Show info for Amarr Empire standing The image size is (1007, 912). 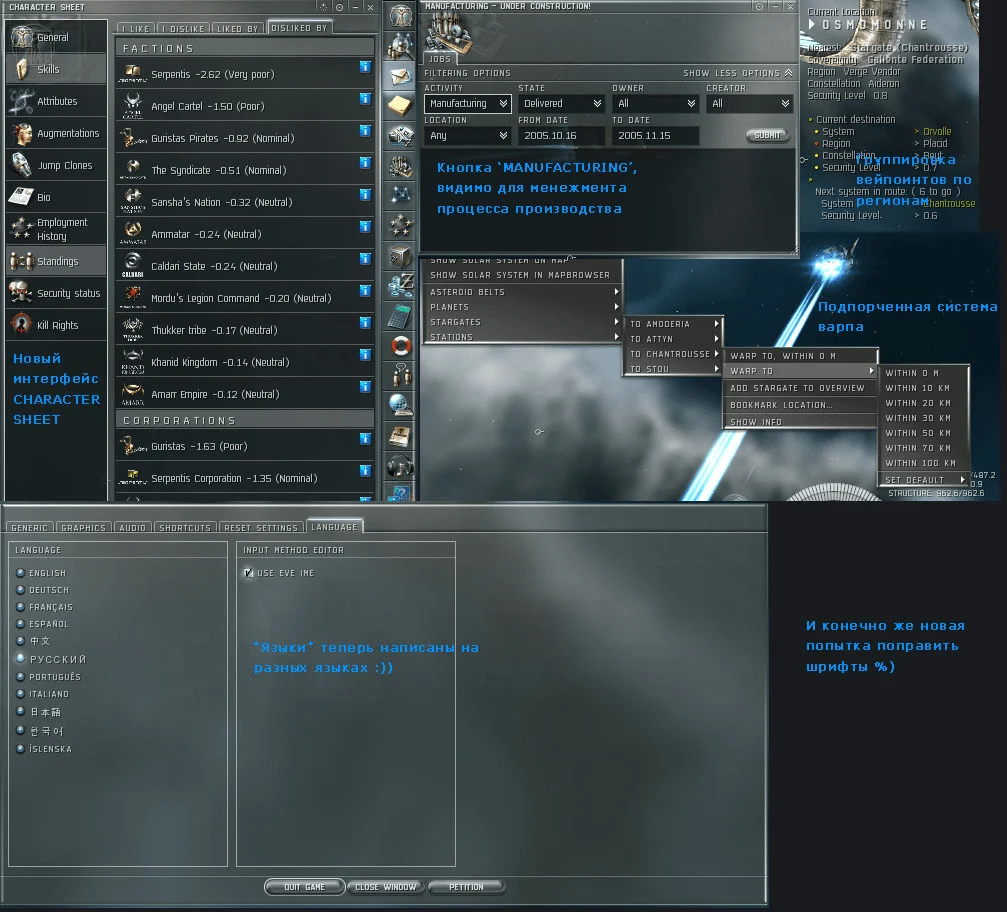(x=365, y=386)
